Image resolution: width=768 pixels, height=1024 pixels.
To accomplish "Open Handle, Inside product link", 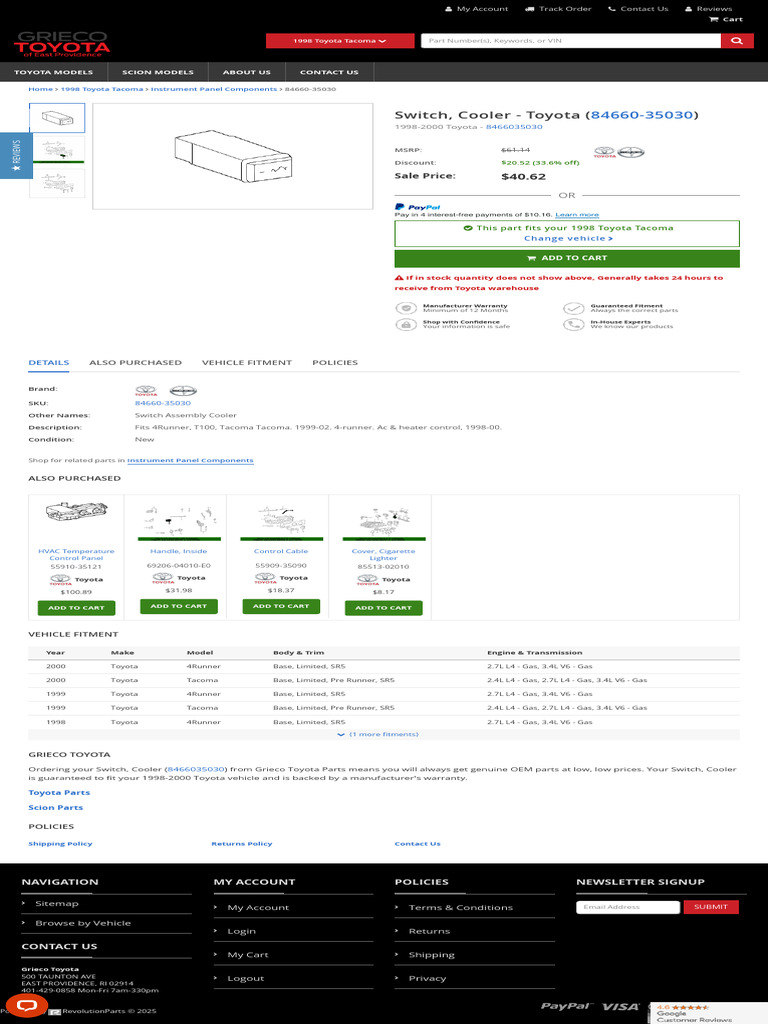I will pyautogui.click(x=178, y=551).
